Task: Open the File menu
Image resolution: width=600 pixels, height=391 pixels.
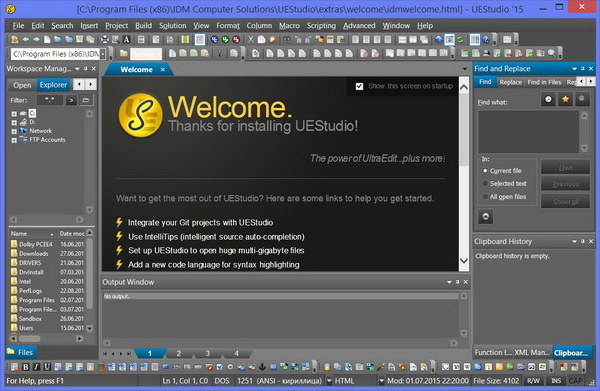Action: click(x=18, y=26)
